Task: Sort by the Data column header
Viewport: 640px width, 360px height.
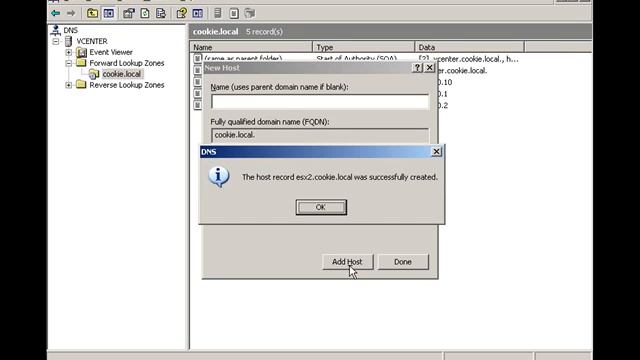Action: [469, 47]
